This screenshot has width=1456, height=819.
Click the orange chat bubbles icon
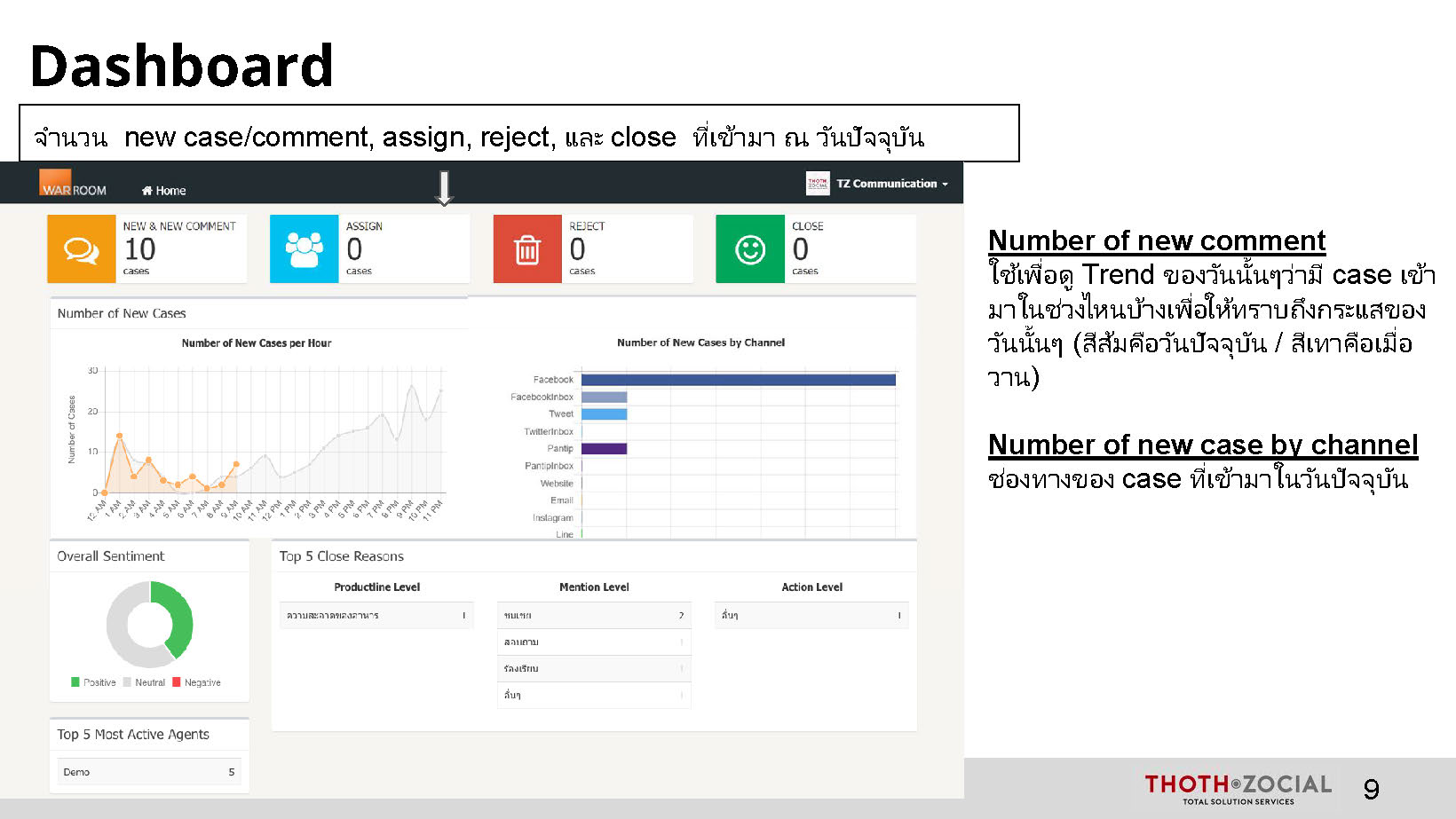tap(82, 249)
